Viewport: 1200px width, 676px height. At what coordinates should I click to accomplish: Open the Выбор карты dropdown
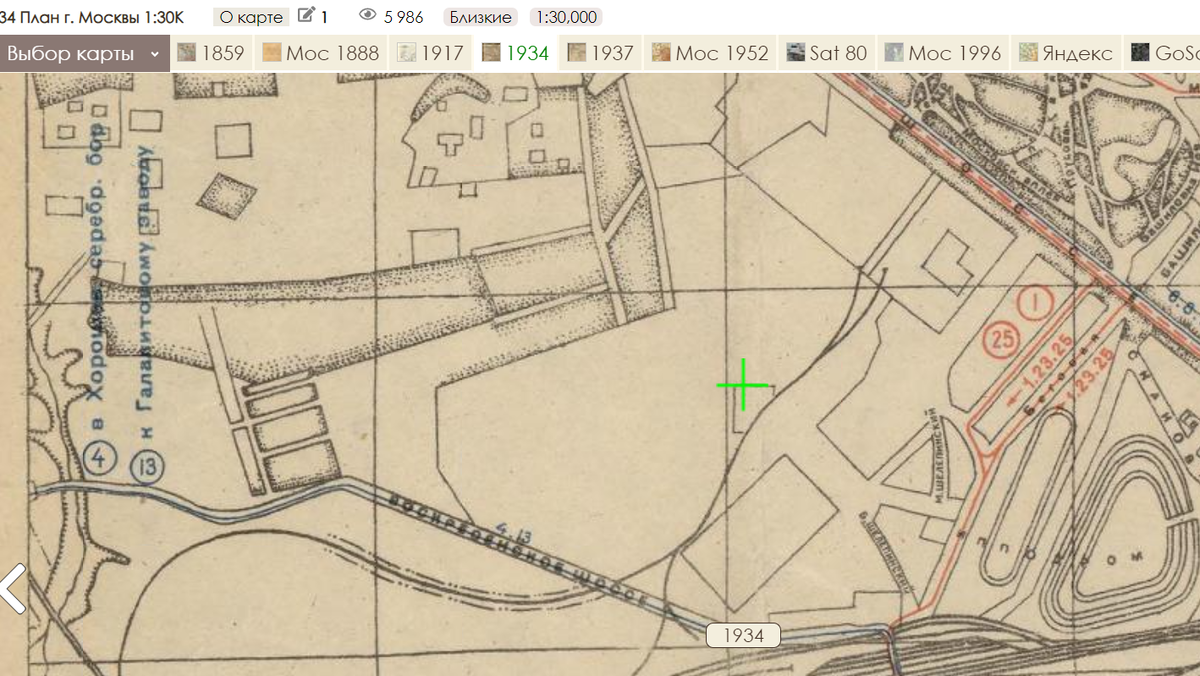[70, 51]
